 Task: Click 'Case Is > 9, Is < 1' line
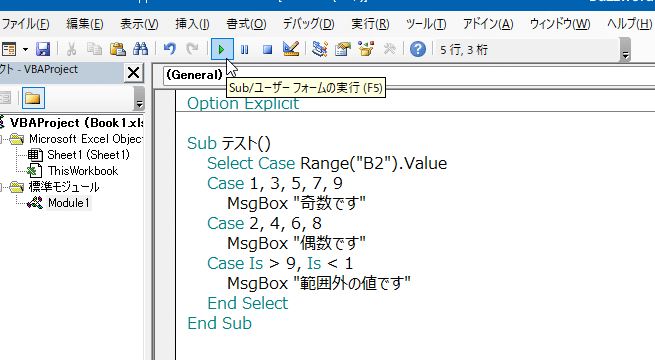(x=280, y=264)
